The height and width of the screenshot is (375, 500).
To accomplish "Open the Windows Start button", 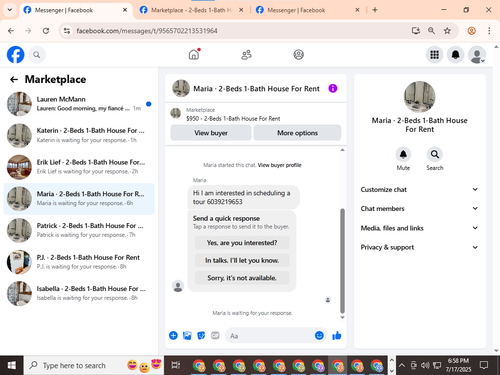I will [12, 366].
